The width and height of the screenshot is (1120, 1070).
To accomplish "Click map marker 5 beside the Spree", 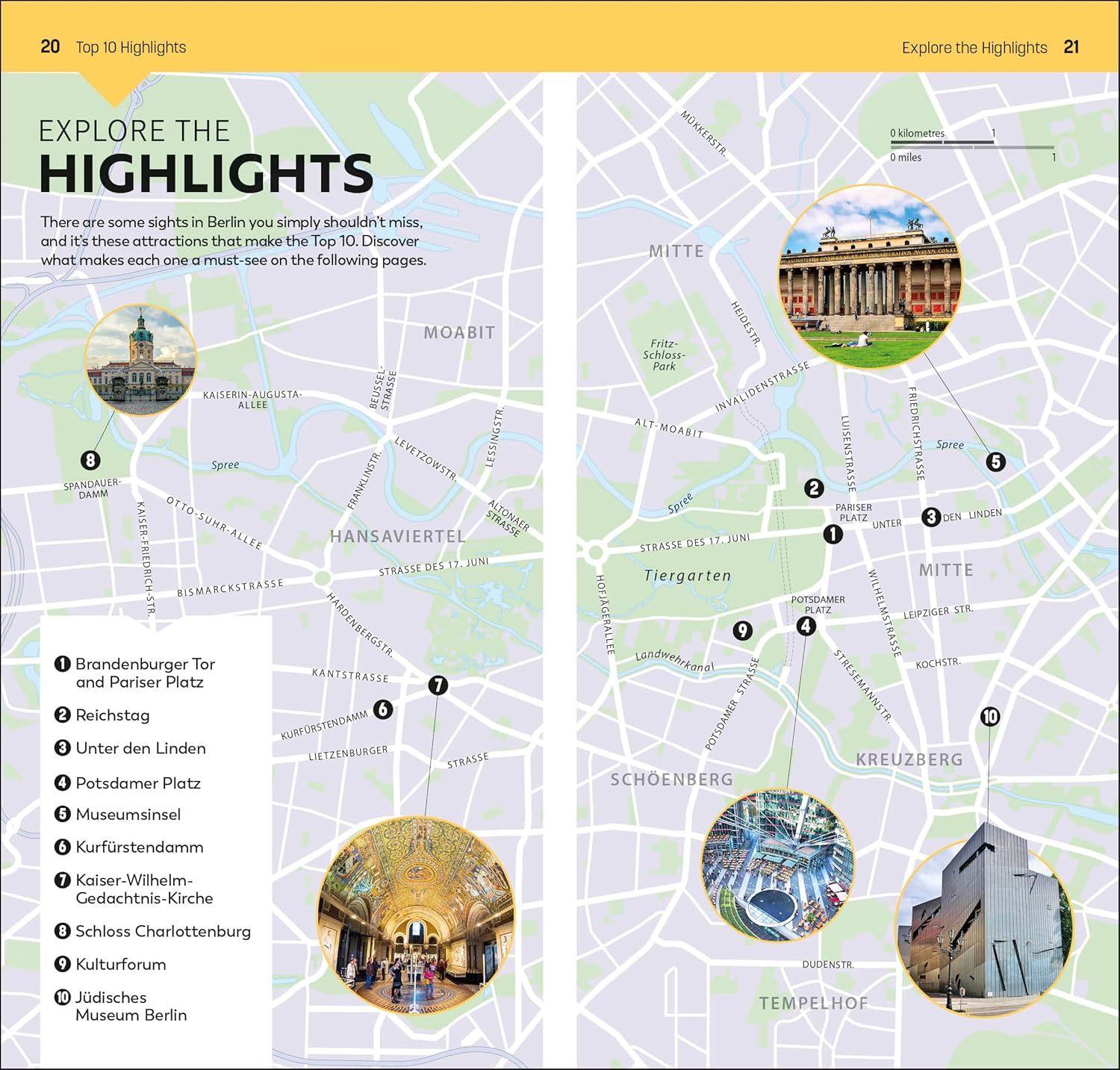I will point(995,461).
